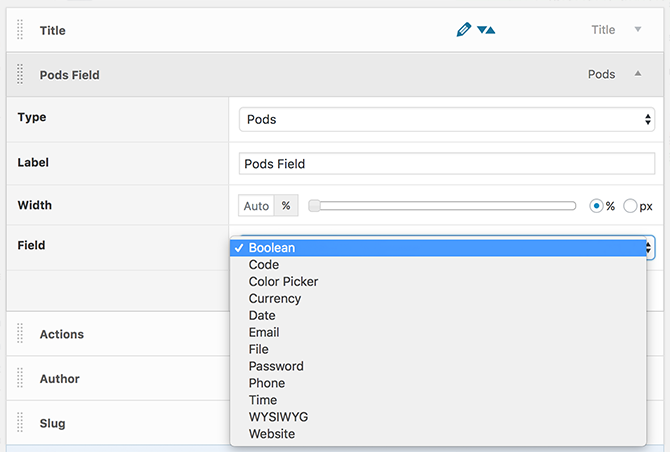Click the drag handle next to Author
The height and width of the screenshot is (452, 670).
point(21,379)
